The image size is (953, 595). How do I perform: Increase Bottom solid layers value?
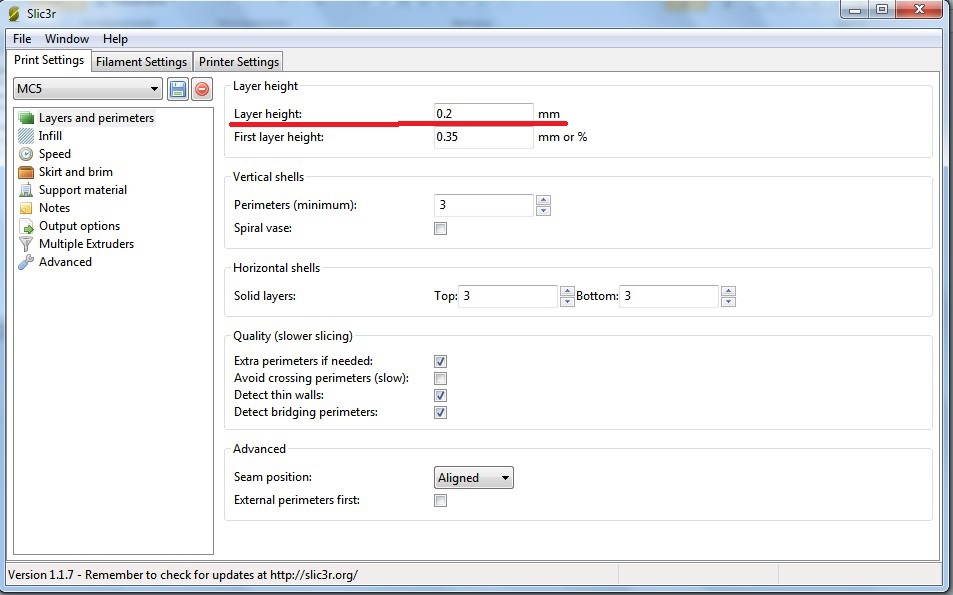coord(728,291)
